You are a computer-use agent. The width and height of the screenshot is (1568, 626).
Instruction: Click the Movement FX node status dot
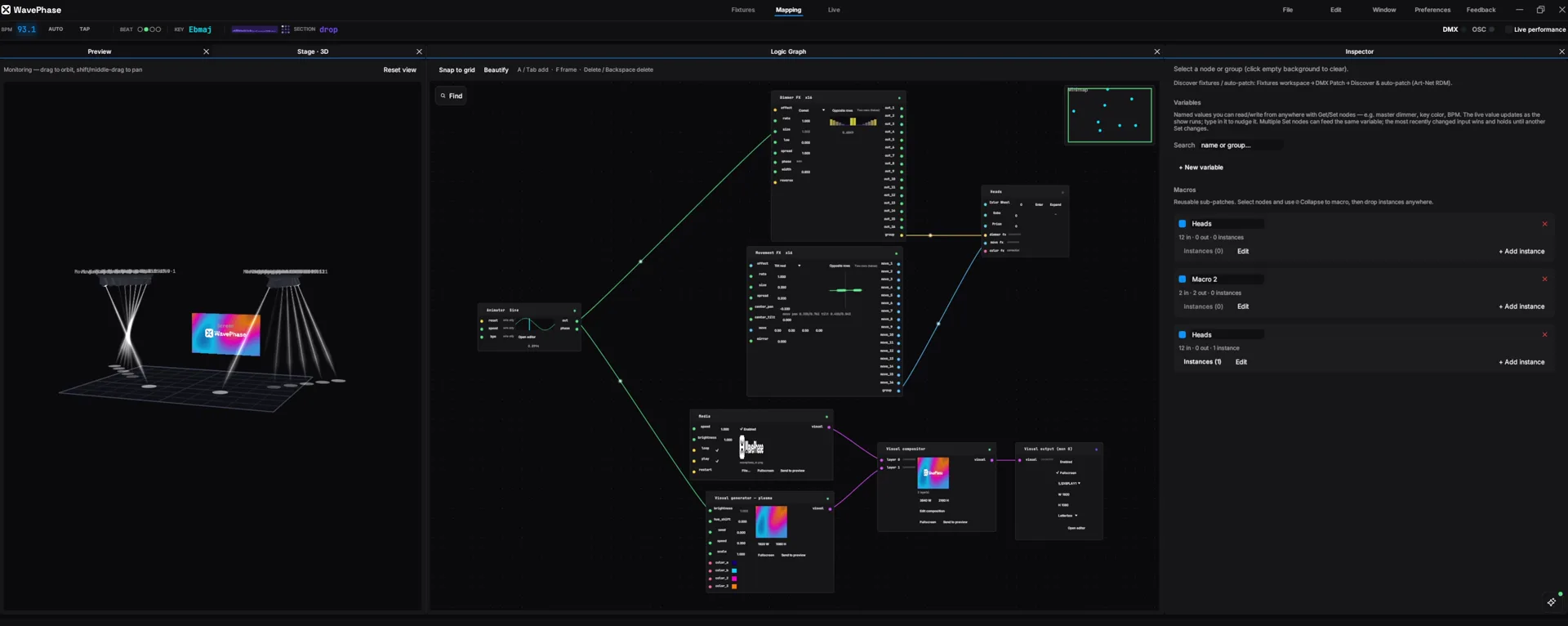tap(896, 253)
